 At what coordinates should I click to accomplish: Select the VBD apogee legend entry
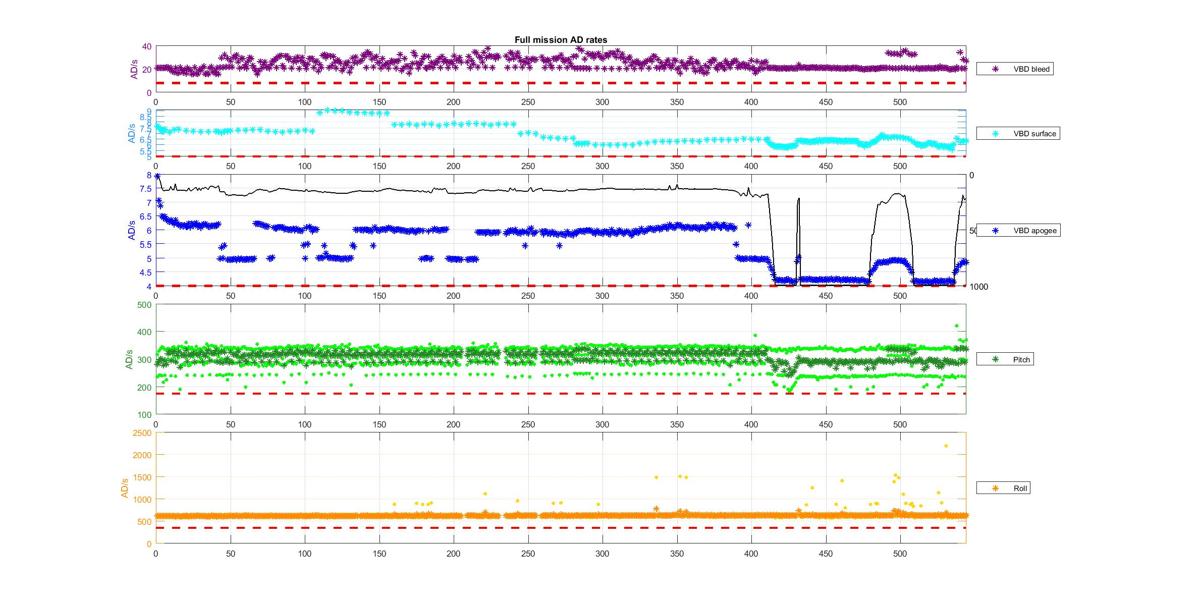(x=1018, y=230)
